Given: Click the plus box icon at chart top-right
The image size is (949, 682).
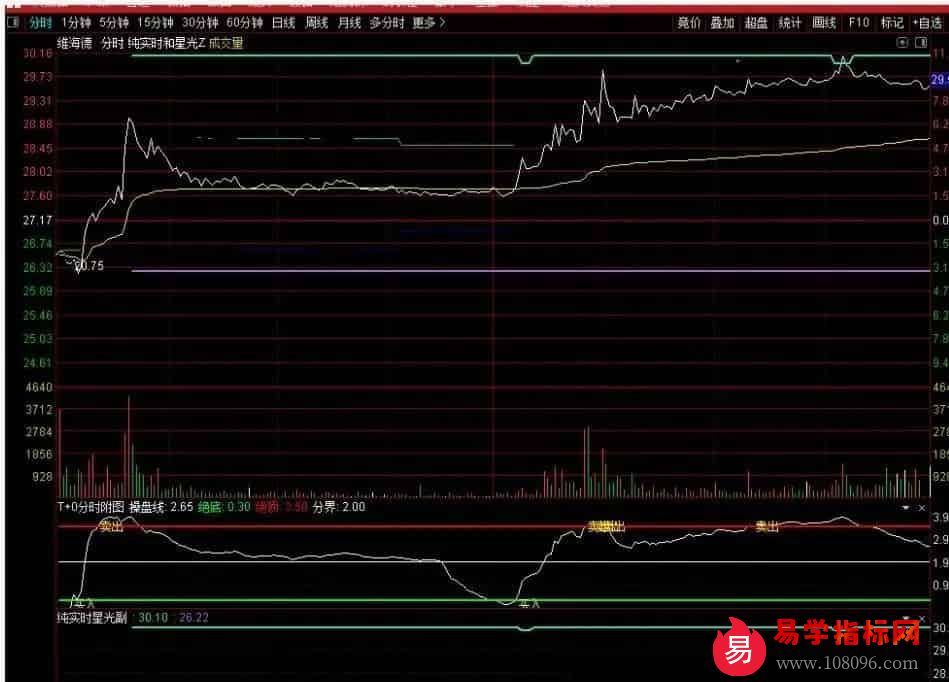Looking at the screenshot, I should point(901,43).
